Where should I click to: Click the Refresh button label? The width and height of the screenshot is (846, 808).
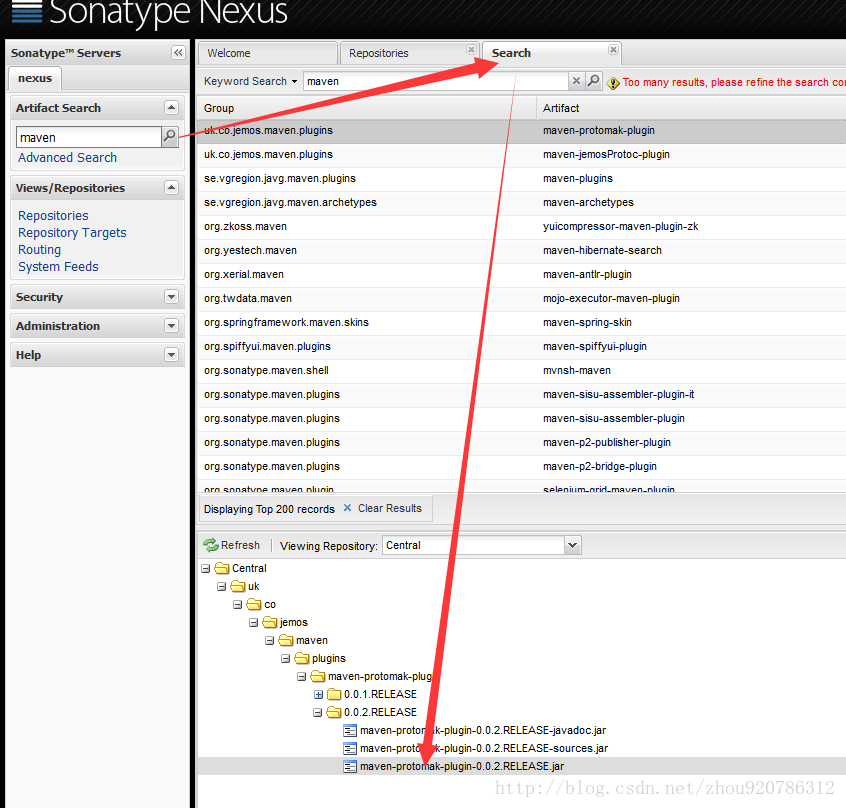tap(240, 545)
